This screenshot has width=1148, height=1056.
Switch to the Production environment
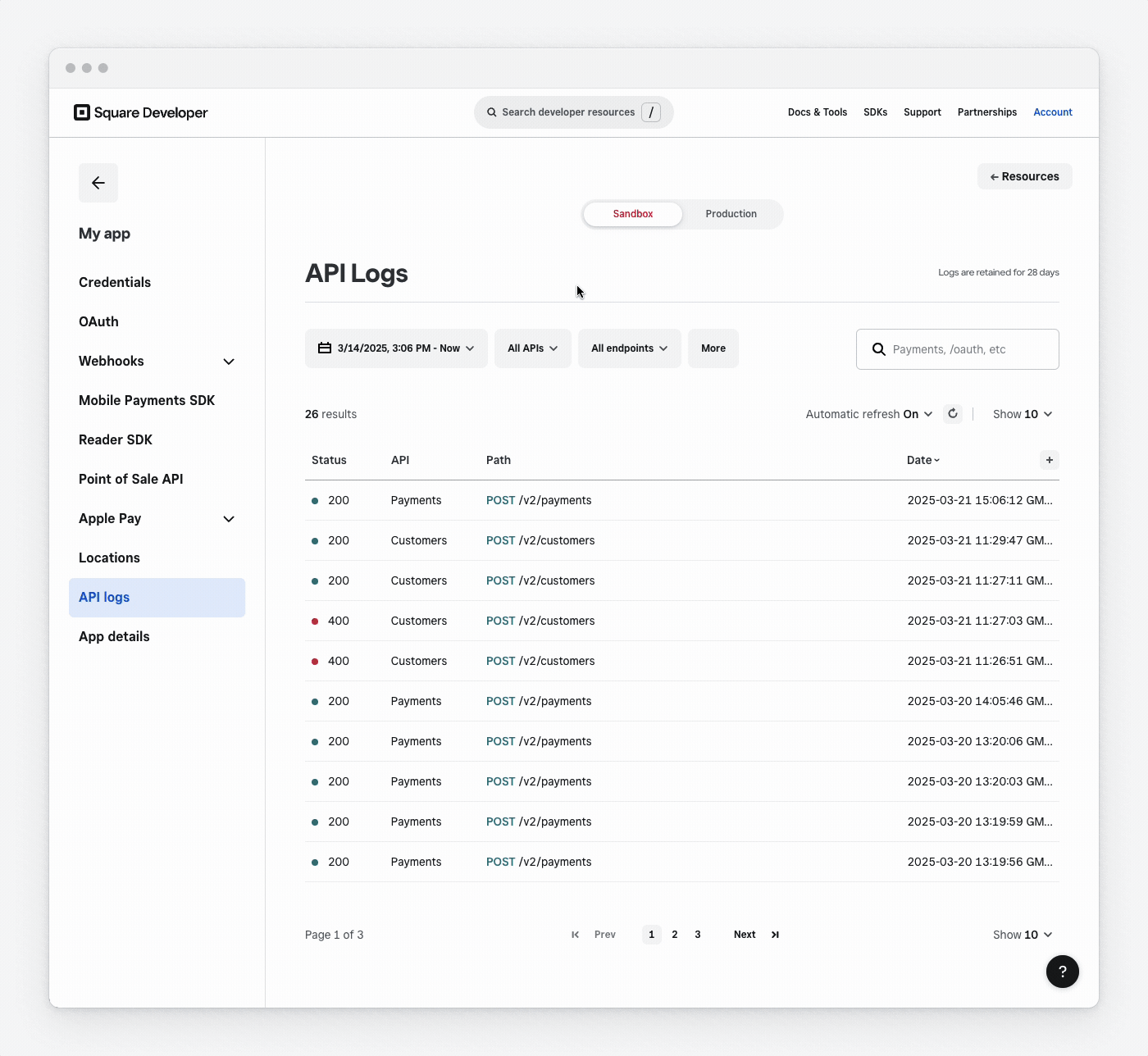coord(731,214)
